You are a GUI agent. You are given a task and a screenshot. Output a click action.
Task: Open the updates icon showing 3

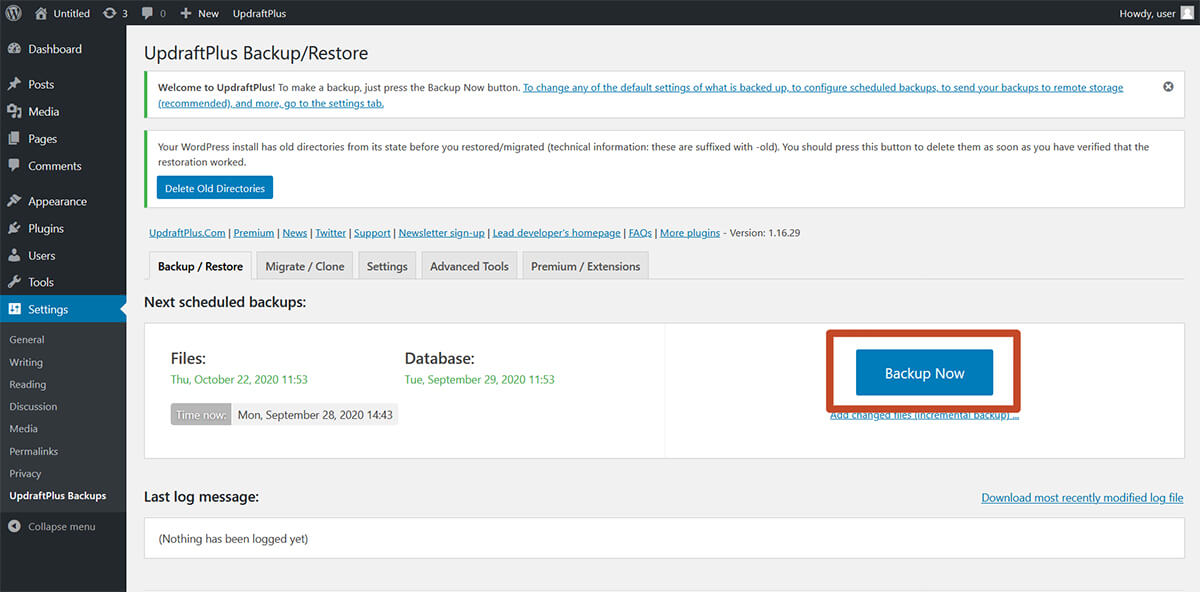(x=109, y=13)
